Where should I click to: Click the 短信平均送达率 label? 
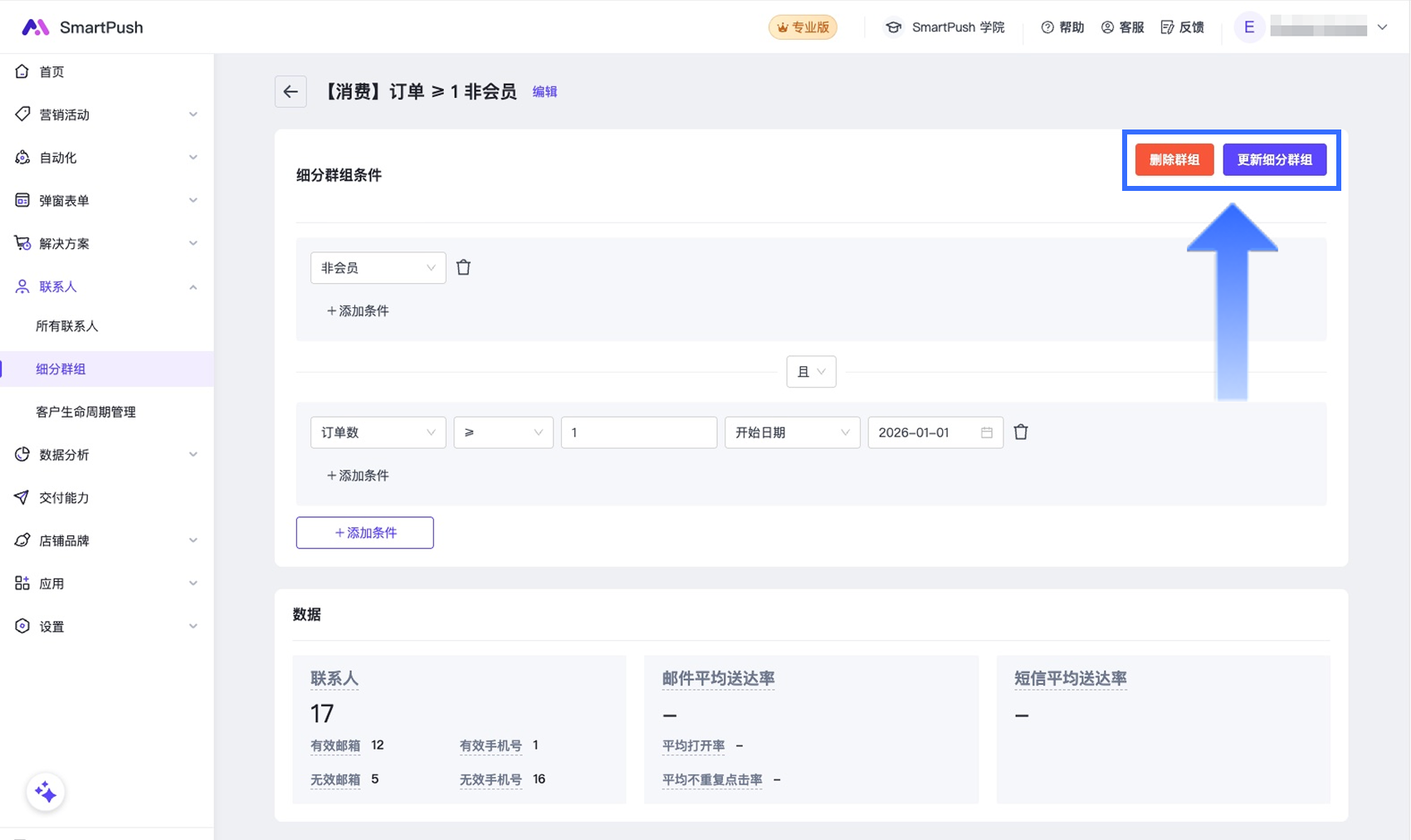[1070, 678]
